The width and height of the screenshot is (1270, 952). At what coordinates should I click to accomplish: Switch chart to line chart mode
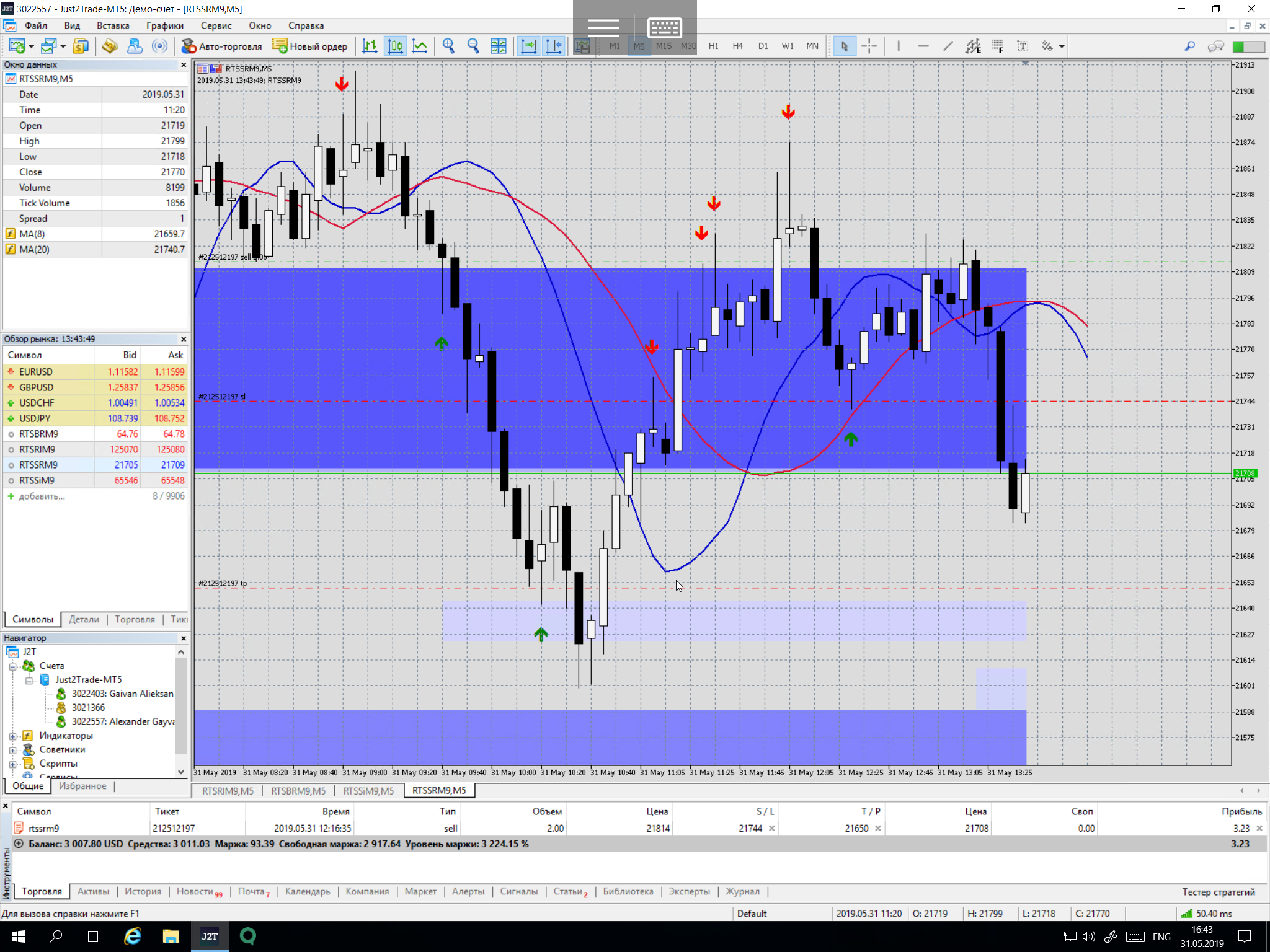pos(420,46)
